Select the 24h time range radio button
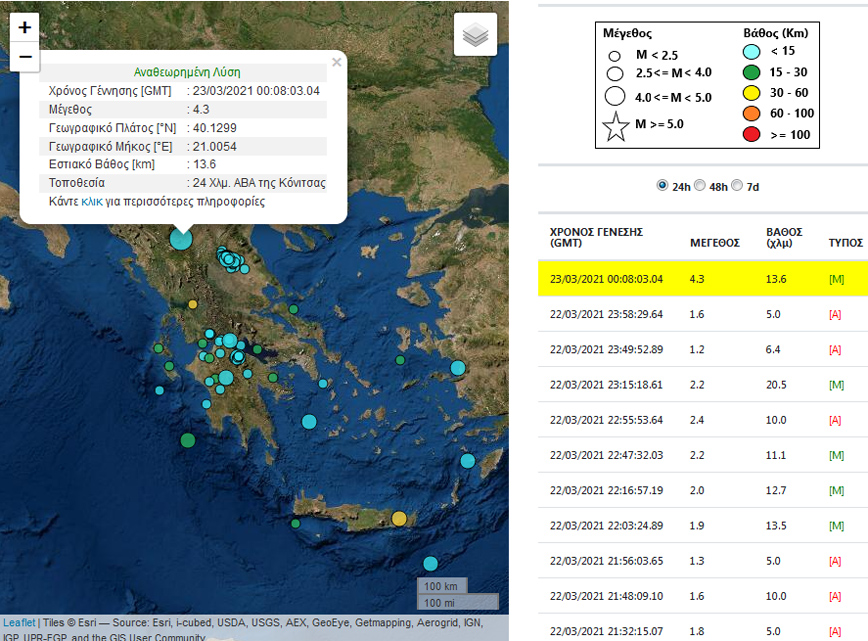868x641 pixels. [662, 186]
